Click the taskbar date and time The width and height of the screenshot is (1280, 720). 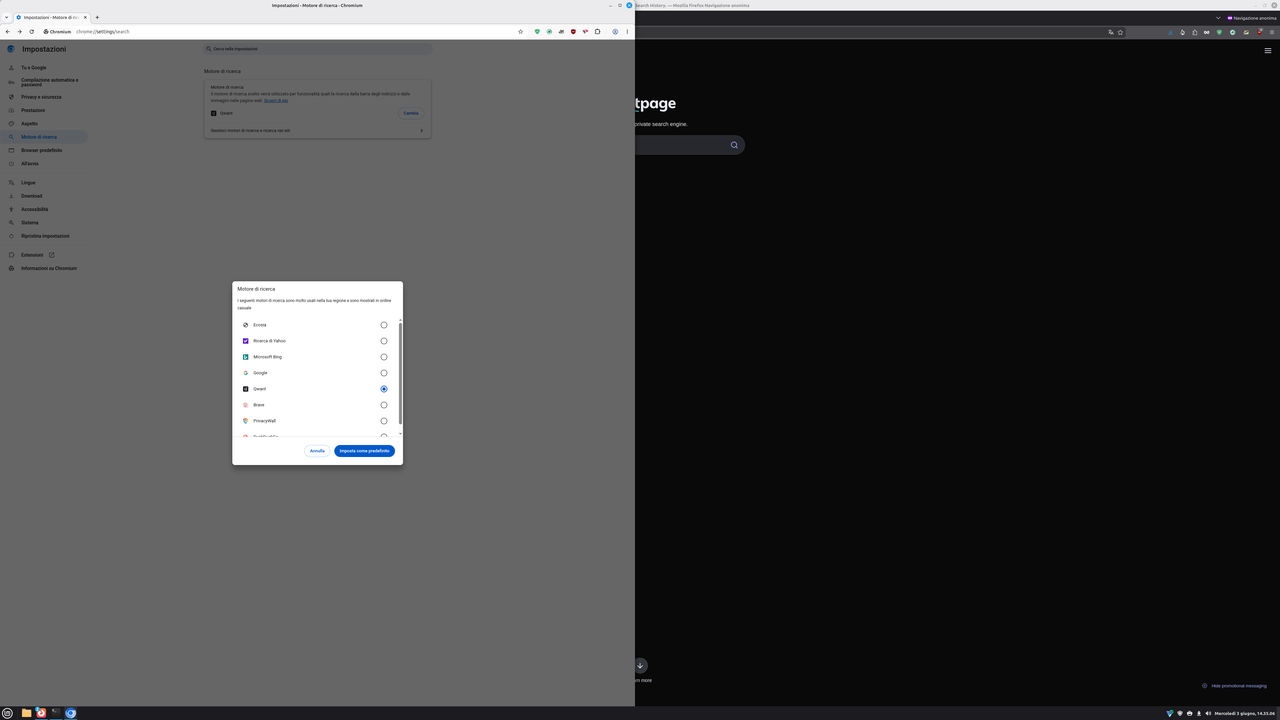(1245, 713)
